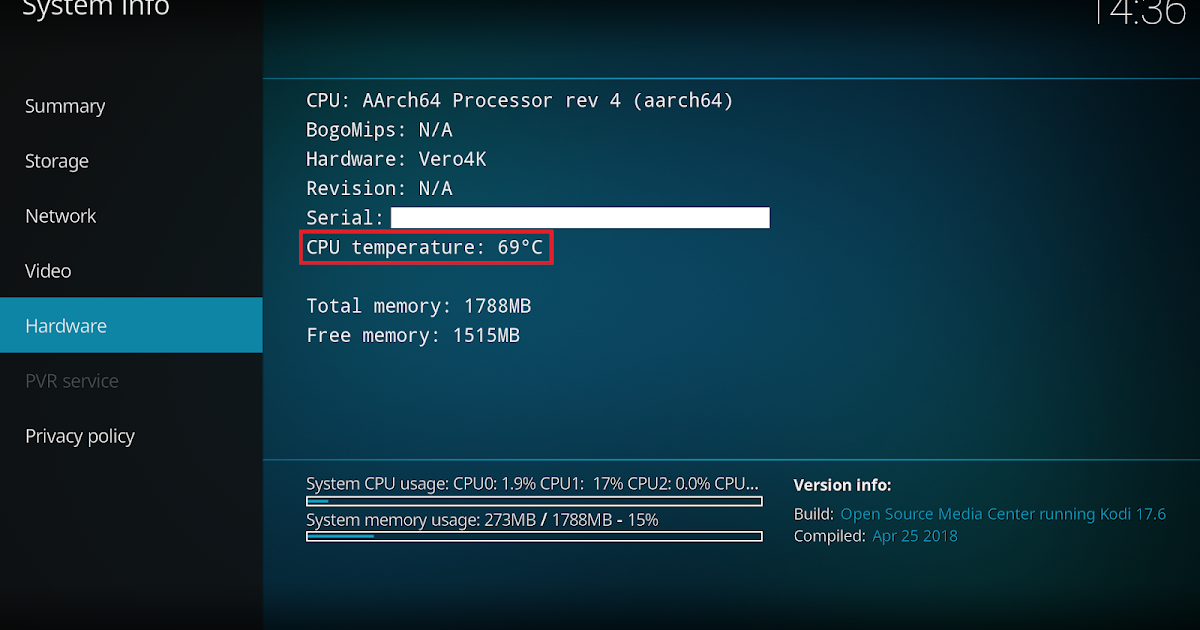The height and width of the screenshot is (630, 1200).
Task: Click the System CPU usage progress bar
Action: tap(534, 500)
